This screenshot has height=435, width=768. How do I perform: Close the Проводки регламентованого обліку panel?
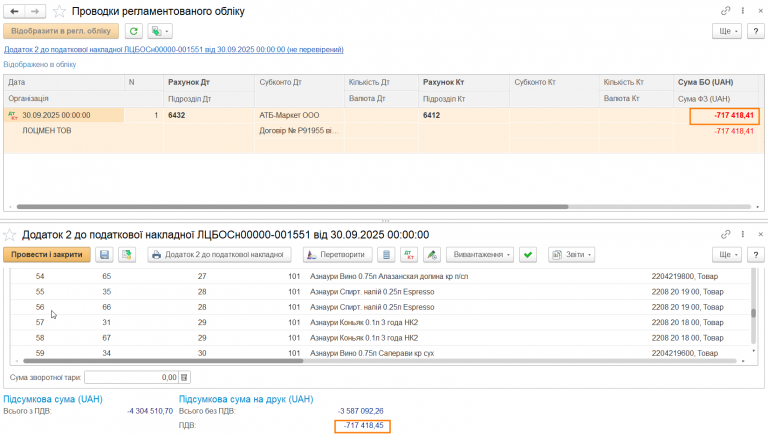[x=761, y=10]
